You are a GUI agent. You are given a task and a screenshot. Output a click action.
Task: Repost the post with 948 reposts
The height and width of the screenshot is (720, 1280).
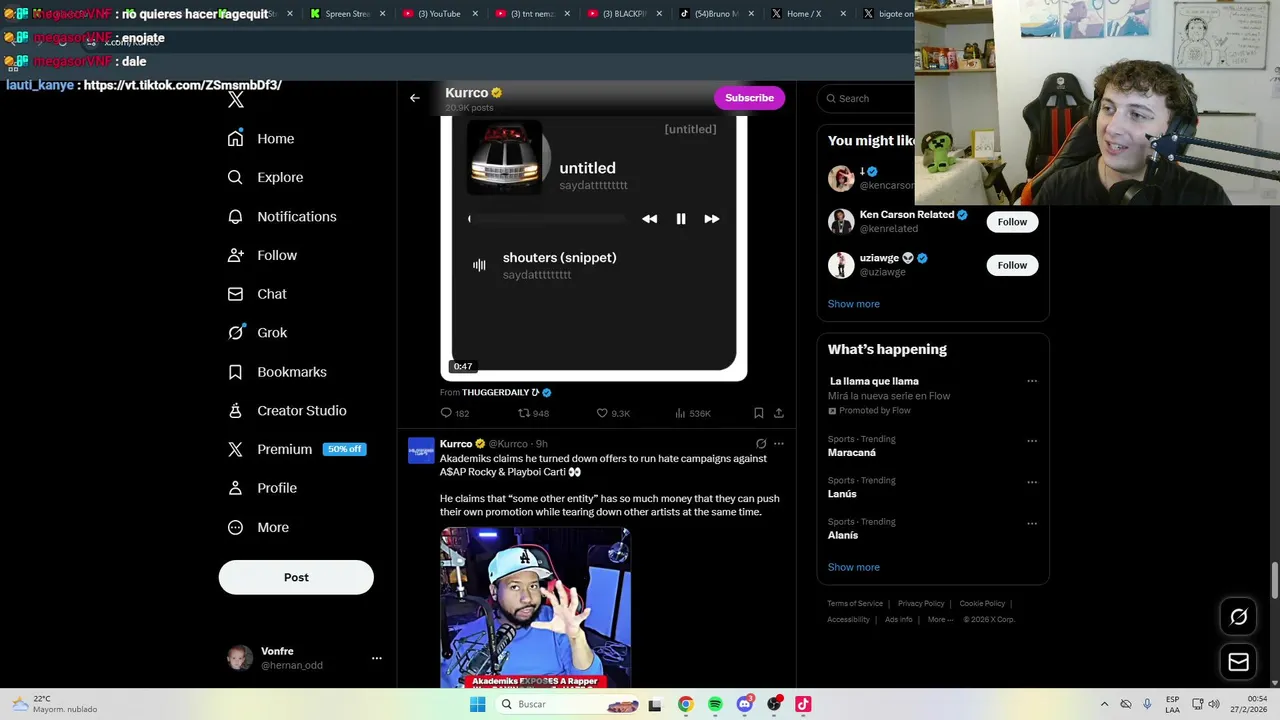pos(533,413)
